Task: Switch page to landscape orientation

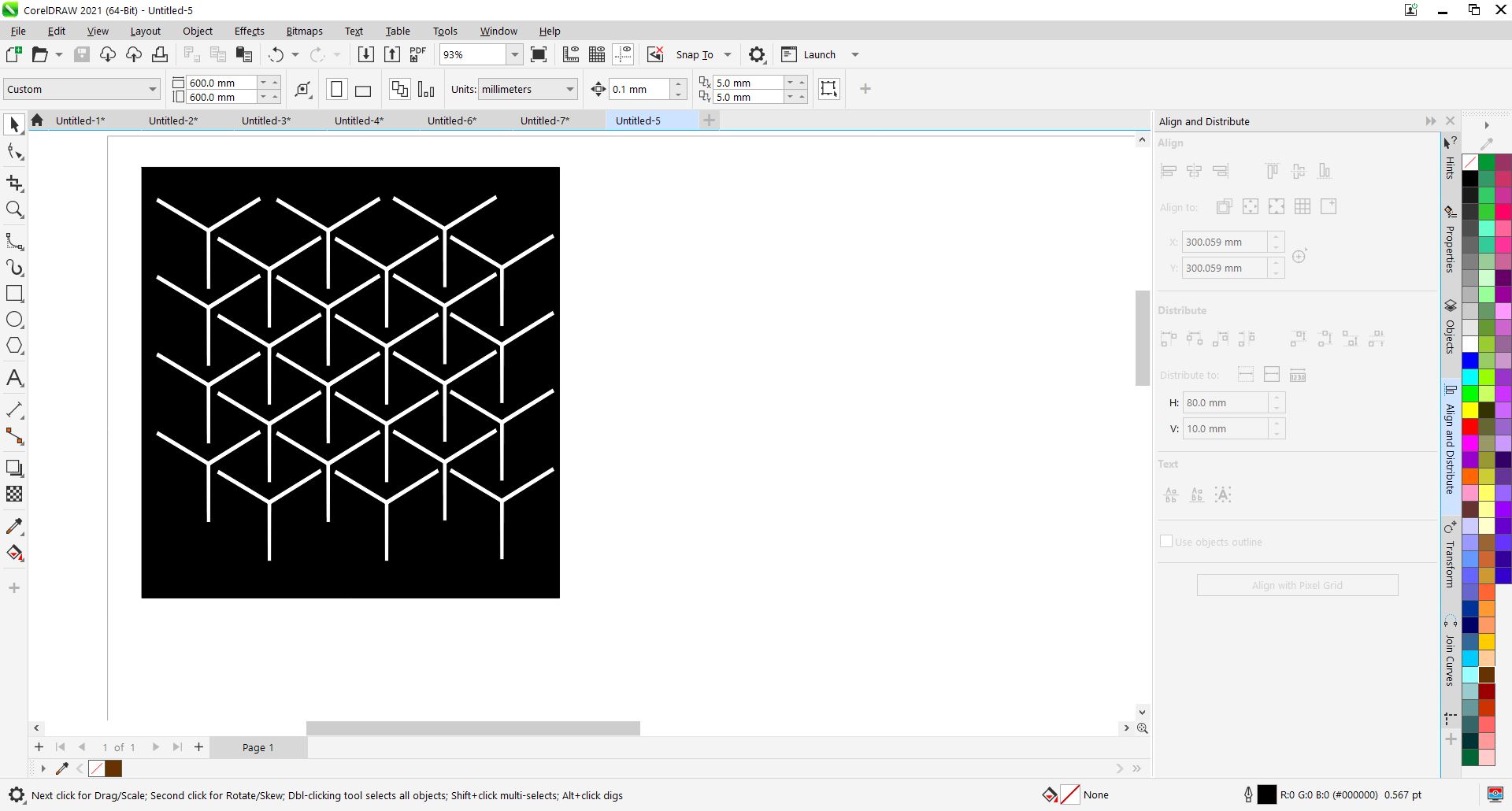Action: [363, 90]
